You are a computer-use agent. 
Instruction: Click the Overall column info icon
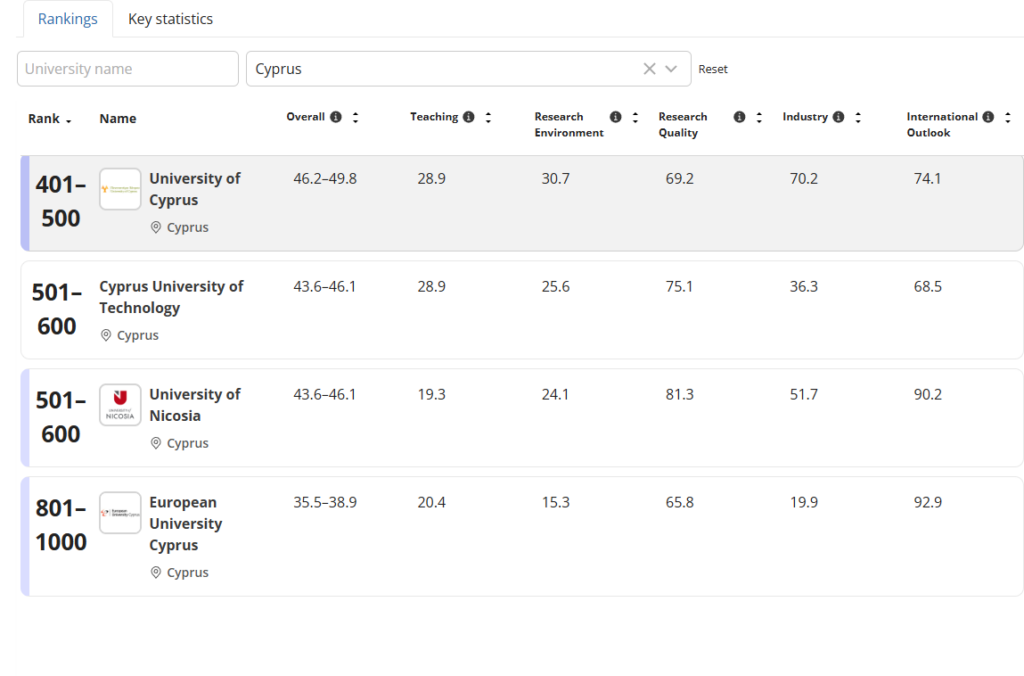click(x=336, y=117)
